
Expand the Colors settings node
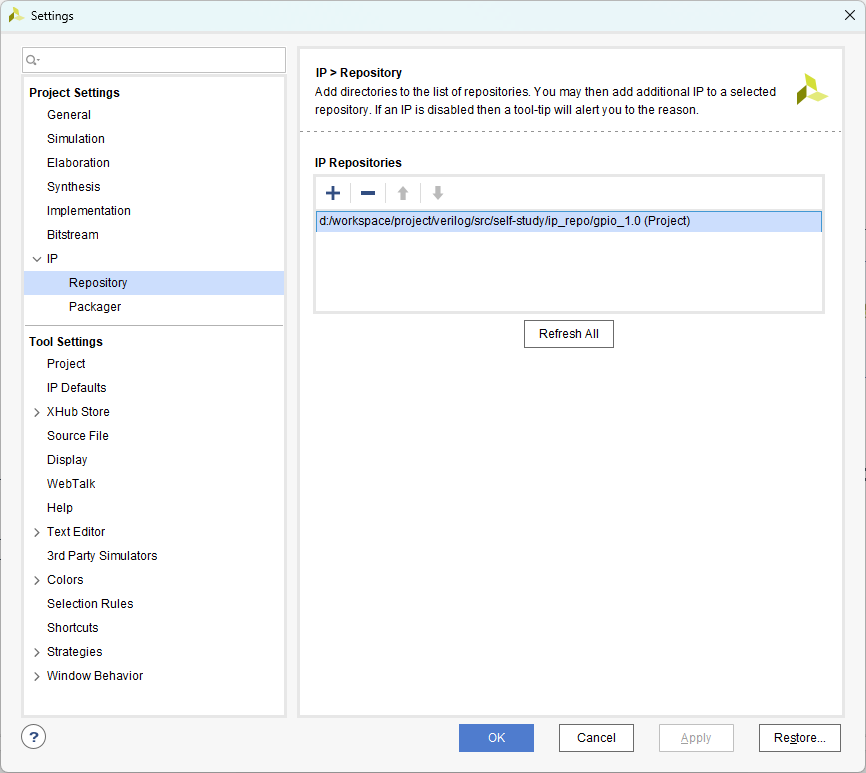37,580
